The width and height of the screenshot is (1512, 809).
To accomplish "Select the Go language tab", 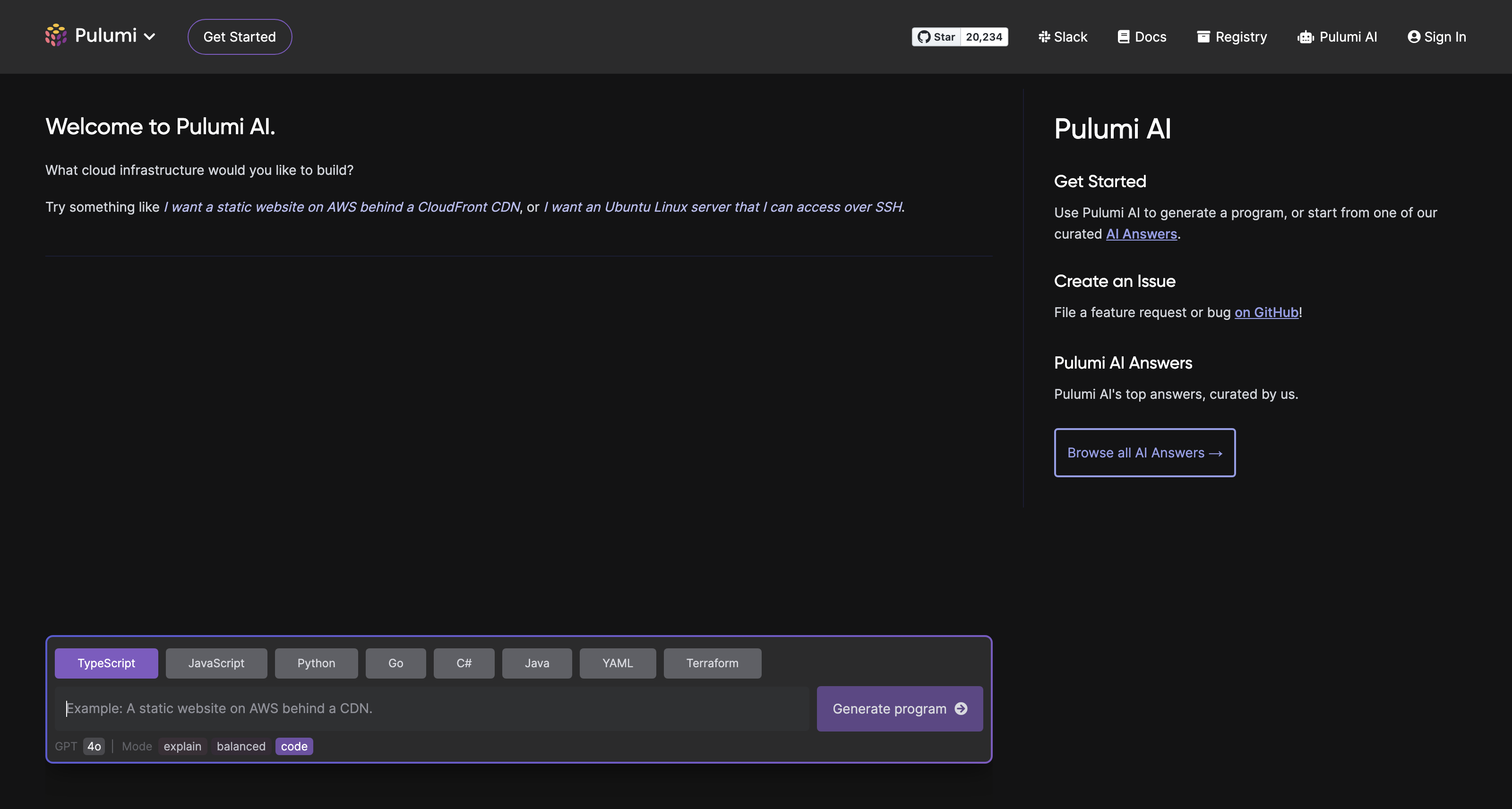I will click(x=395, y=663).
